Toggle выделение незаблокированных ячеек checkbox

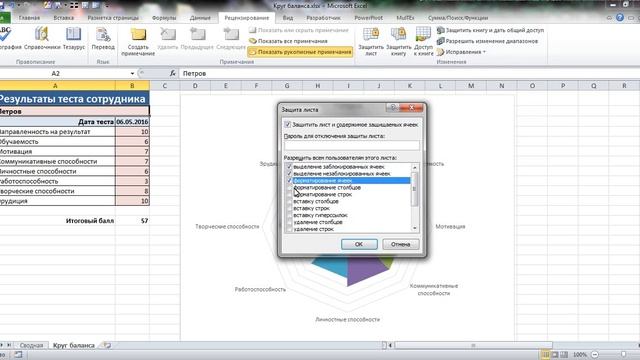289,173
